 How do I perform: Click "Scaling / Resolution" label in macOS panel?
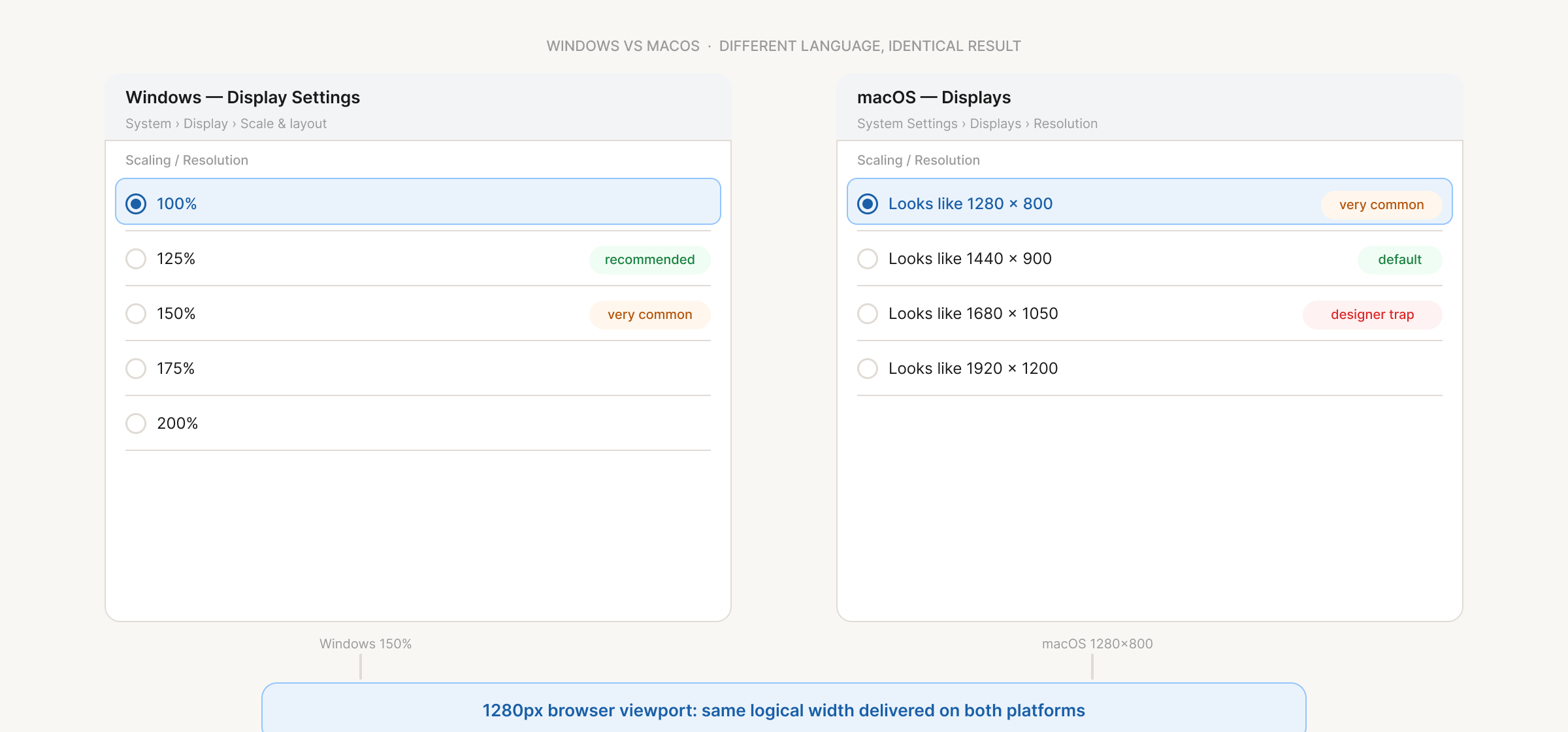coord(919,160)
